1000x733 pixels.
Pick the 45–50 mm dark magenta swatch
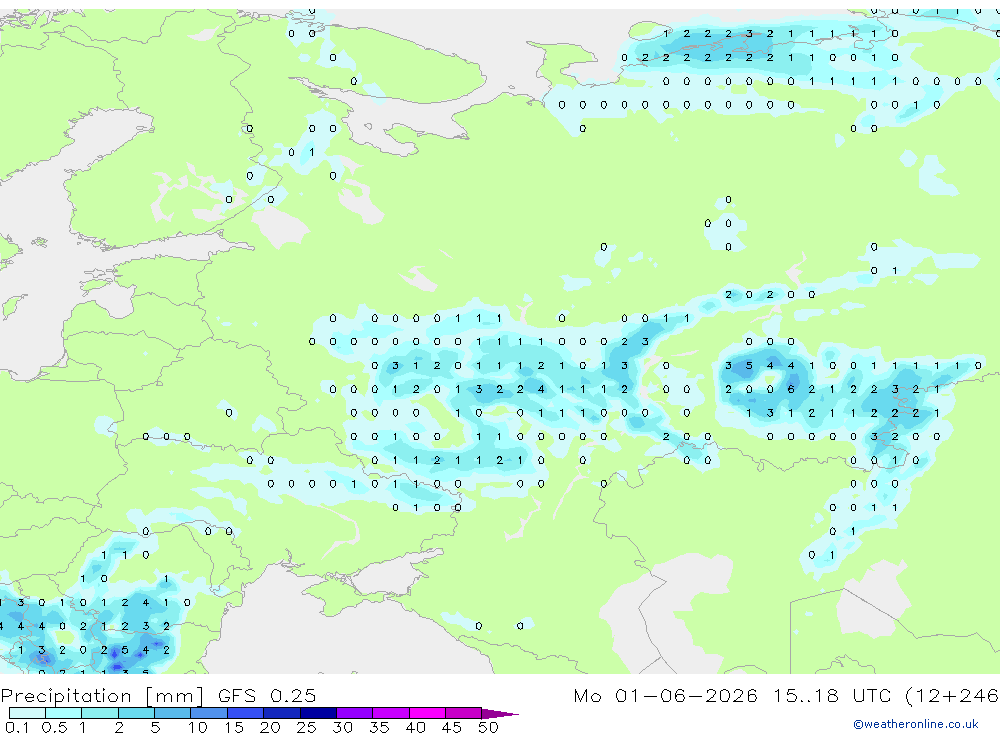[x=464, y=713]
